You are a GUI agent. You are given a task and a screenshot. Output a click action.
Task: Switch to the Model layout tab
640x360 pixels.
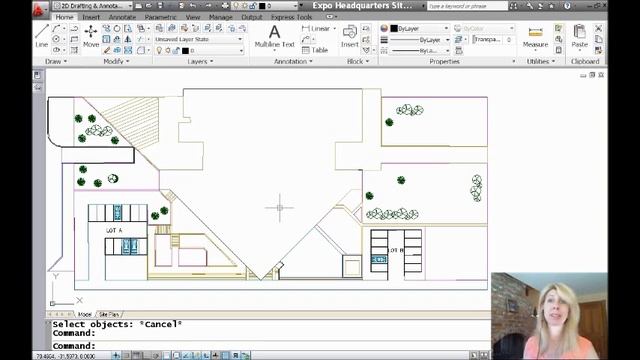(84, 314)
